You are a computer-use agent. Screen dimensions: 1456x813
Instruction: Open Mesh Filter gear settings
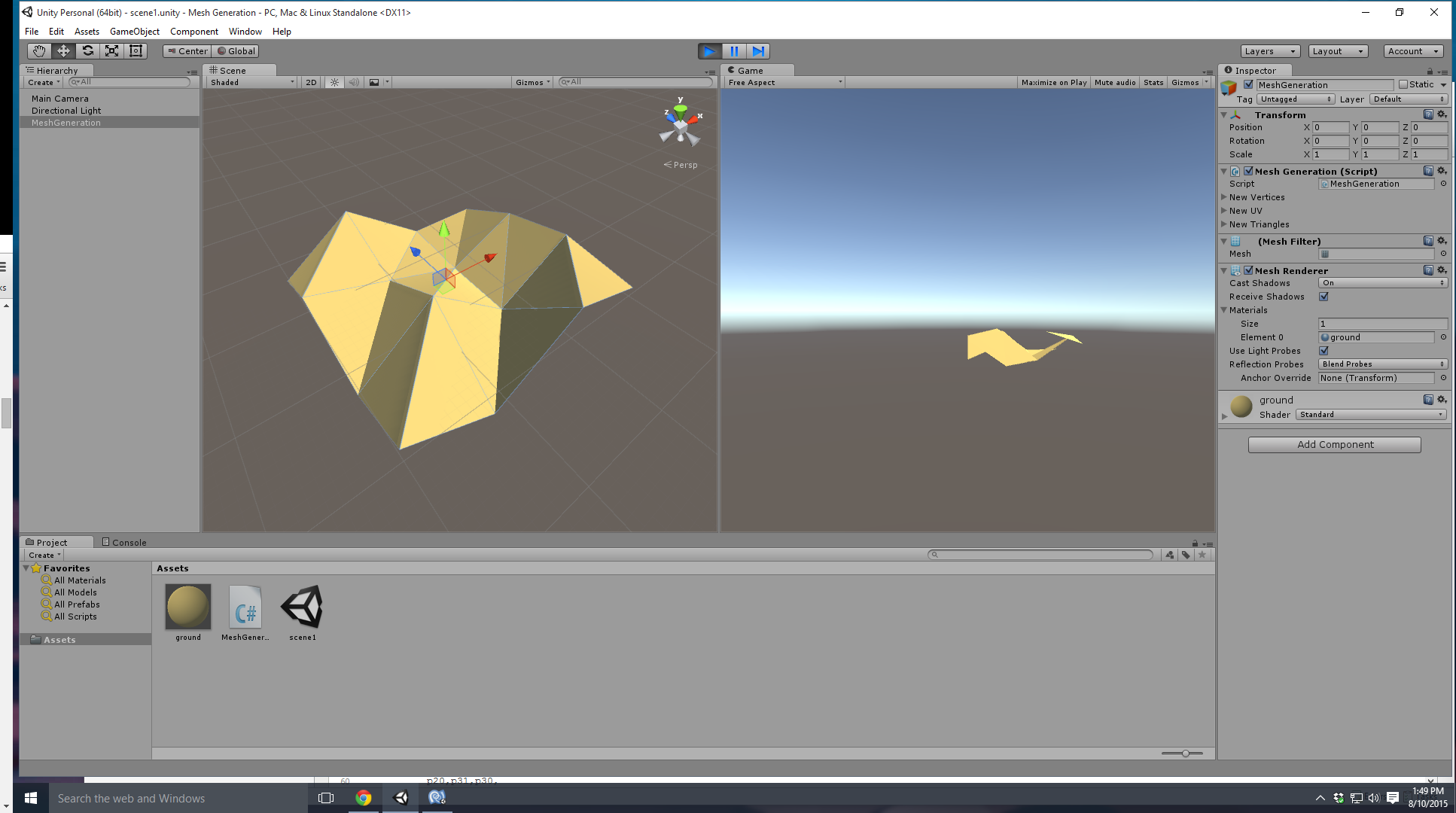pyautogui.click(x=1442, y=241)
